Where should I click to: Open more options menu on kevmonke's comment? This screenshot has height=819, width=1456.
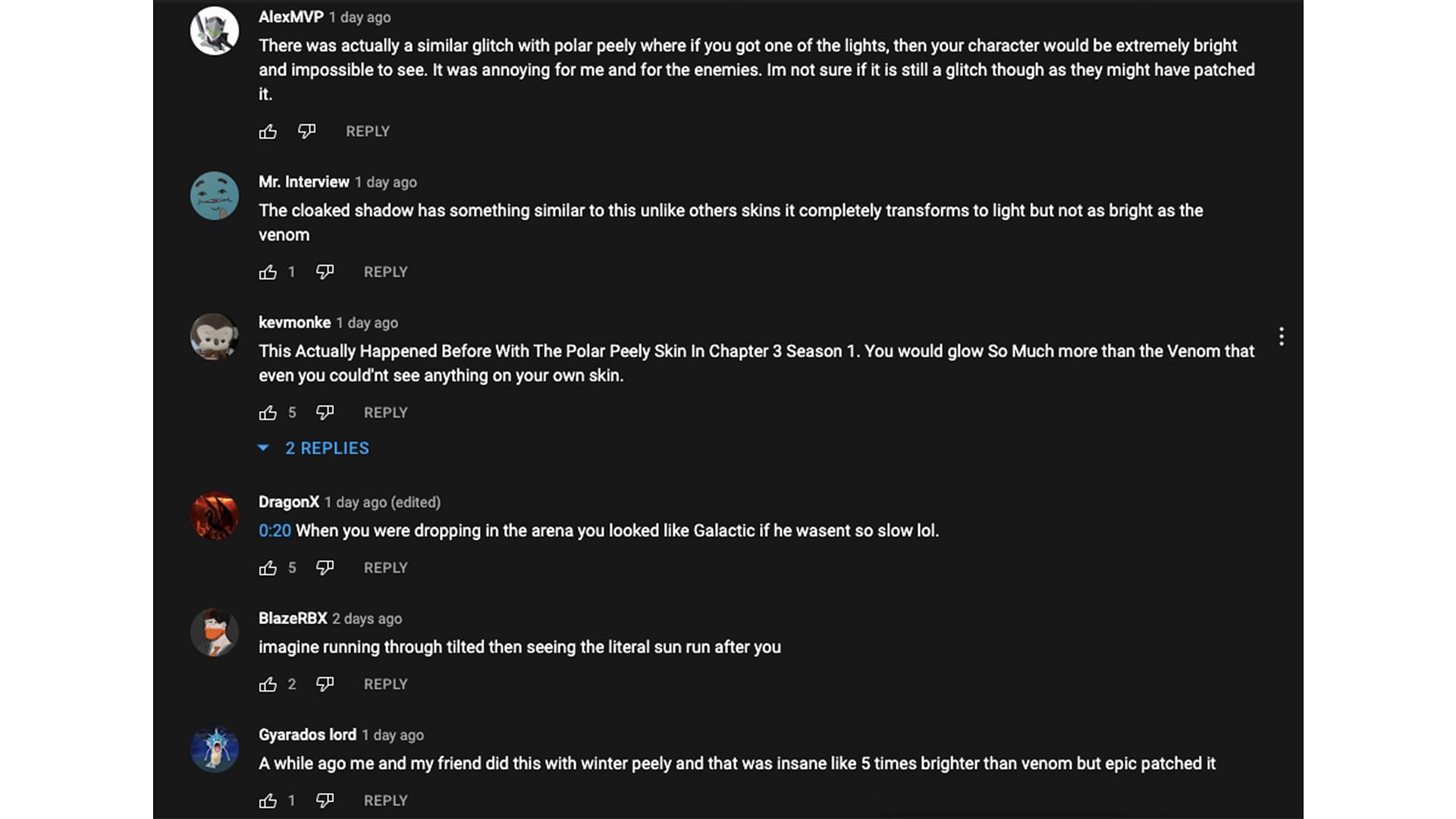tap(1282, 337)
